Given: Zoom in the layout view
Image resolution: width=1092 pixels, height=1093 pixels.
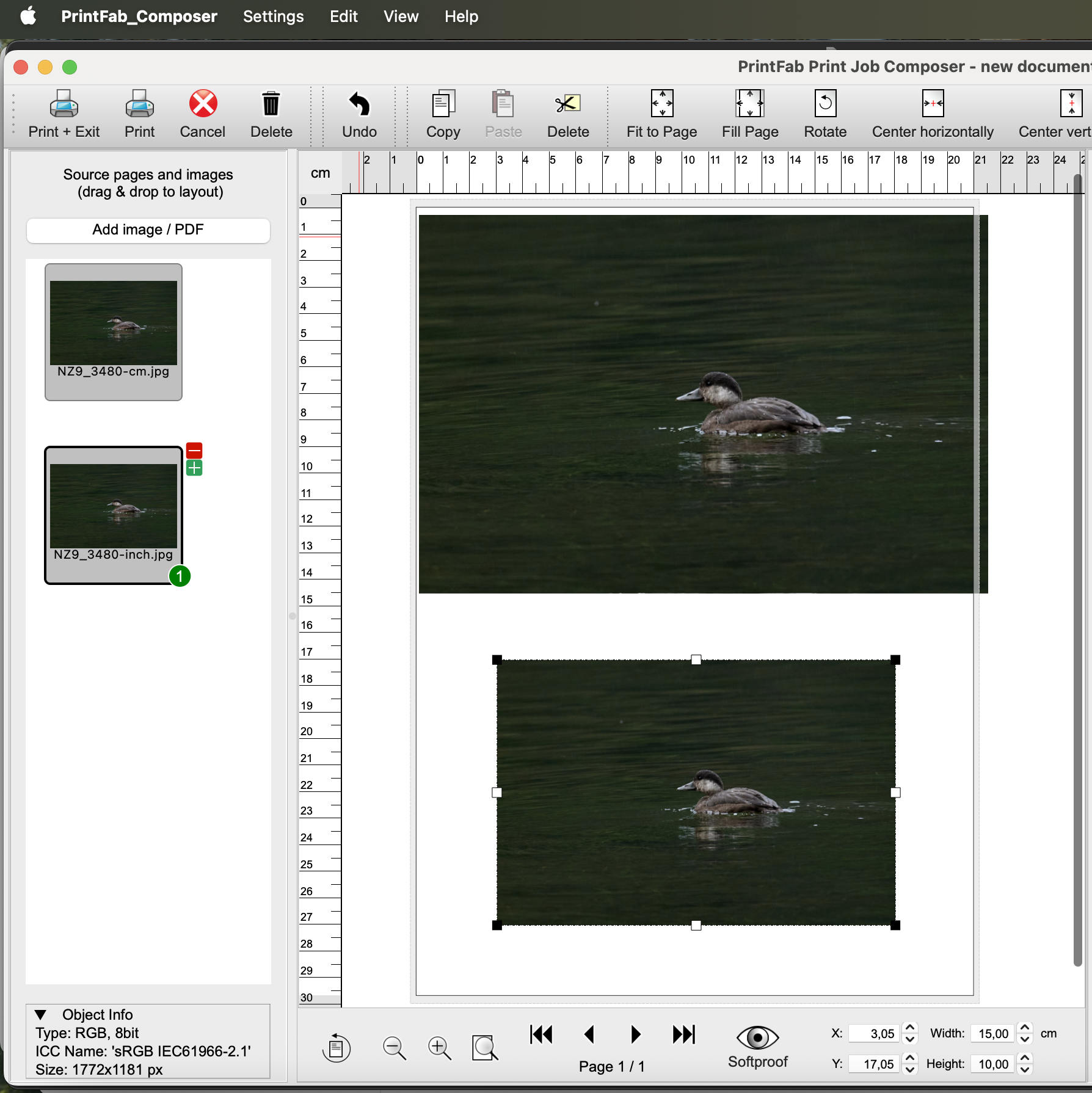Looking at the screenshot, I should pyautogui.click(x=440, y=1048).
